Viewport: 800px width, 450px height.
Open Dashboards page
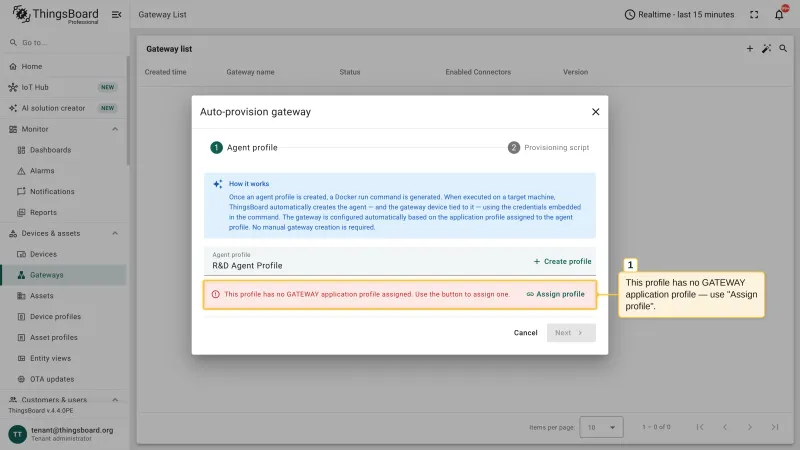click(x=64, y=150)
